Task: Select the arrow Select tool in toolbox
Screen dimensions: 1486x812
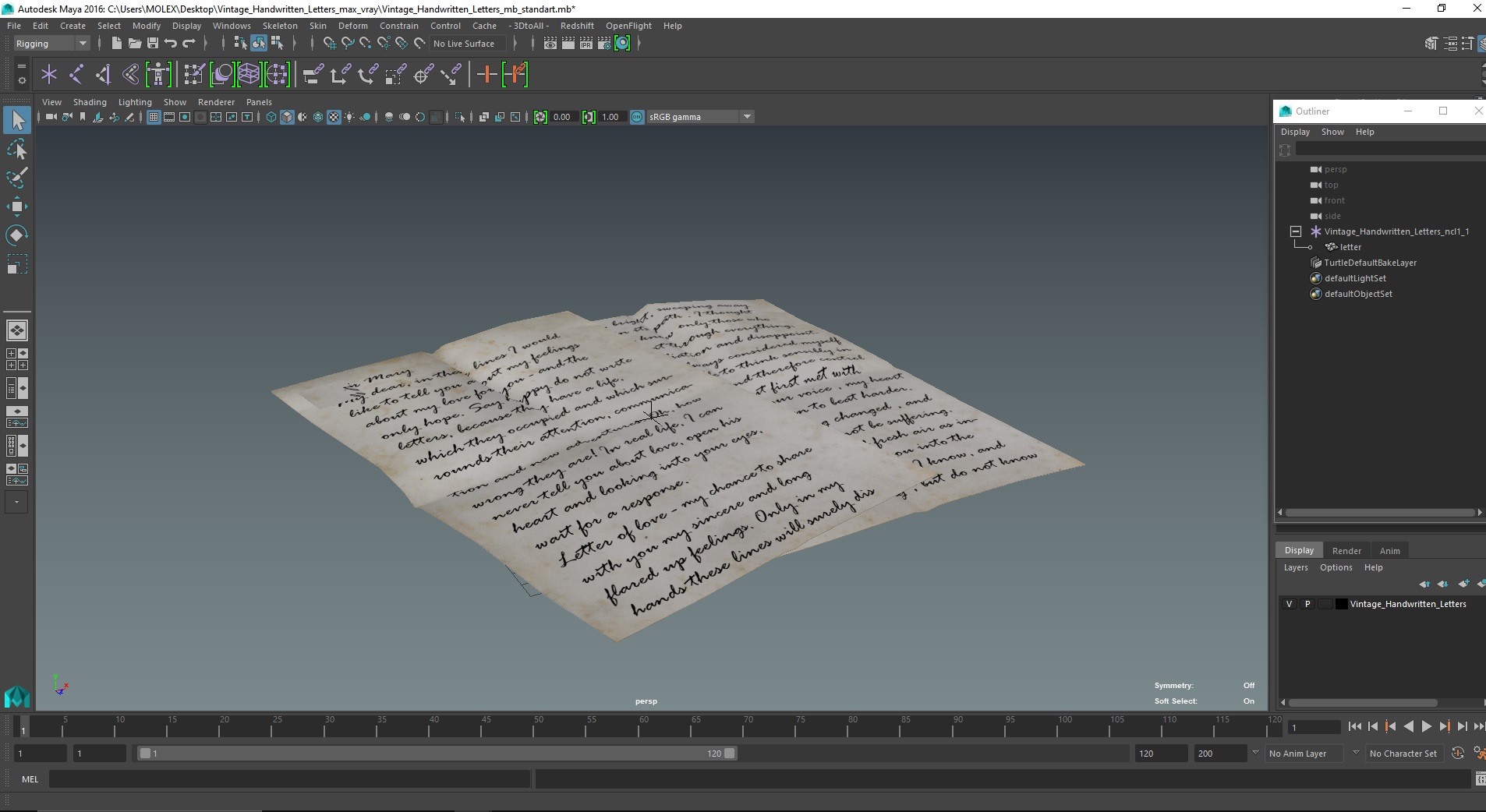Action: (x=17, y=120)
